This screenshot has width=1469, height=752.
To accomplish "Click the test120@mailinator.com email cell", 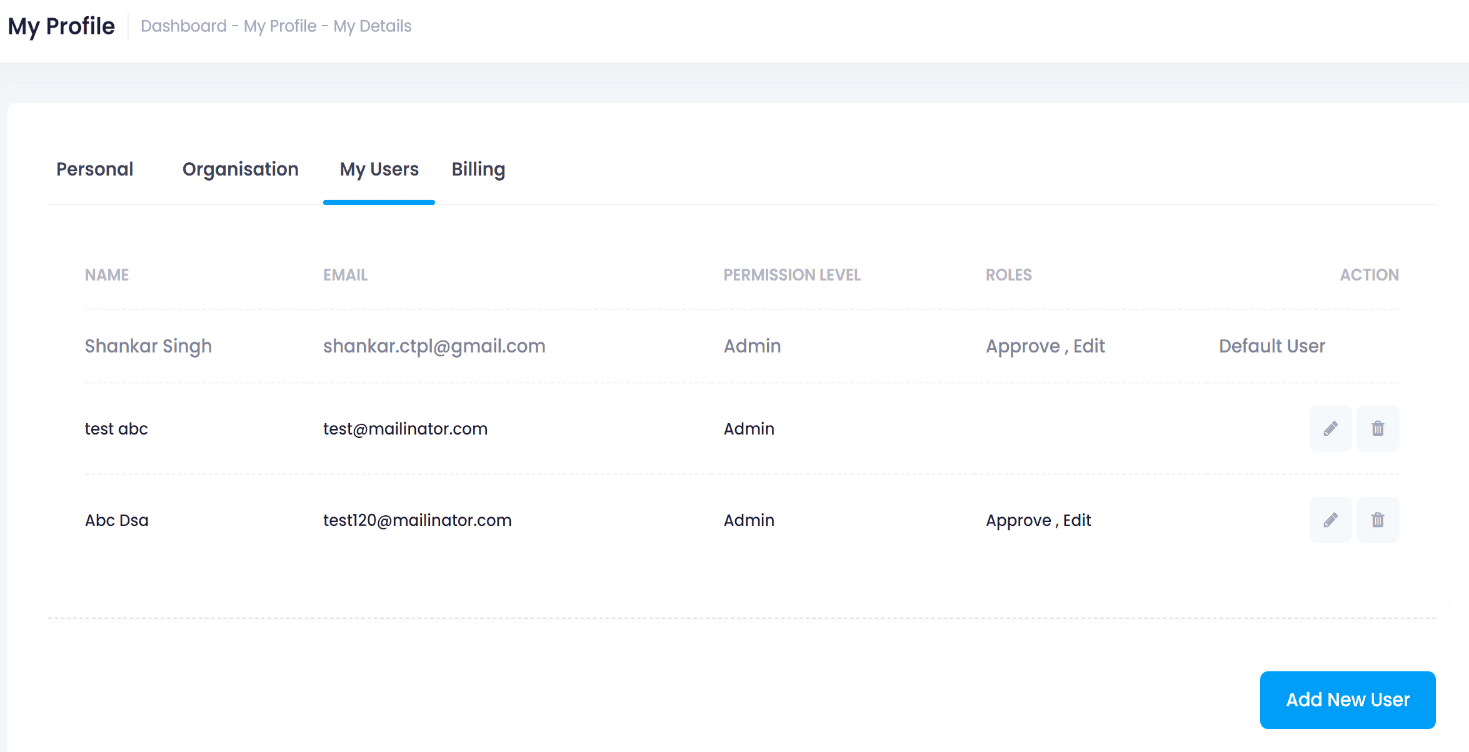I will coord(417,520).
